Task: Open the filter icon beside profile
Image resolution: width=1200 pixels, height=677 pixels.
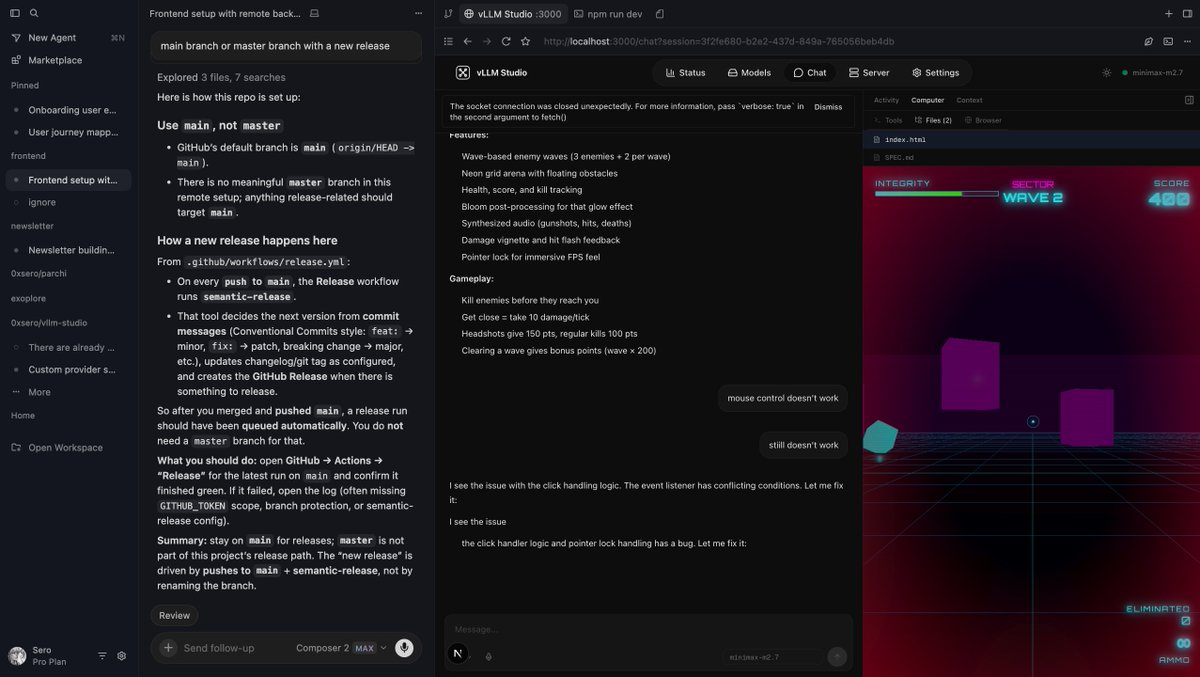Action: (102, 656)
